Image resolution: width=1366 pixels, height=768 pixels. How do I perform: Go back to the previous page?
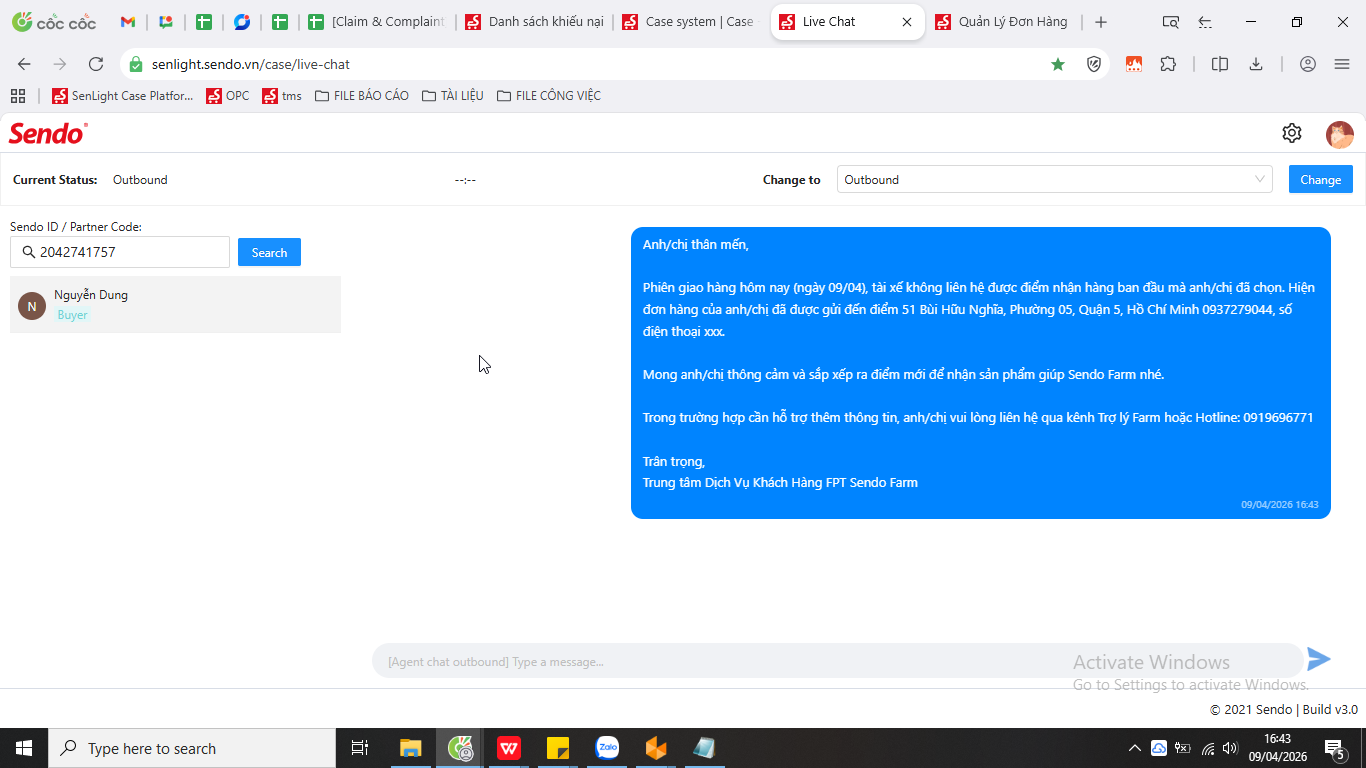24,64
